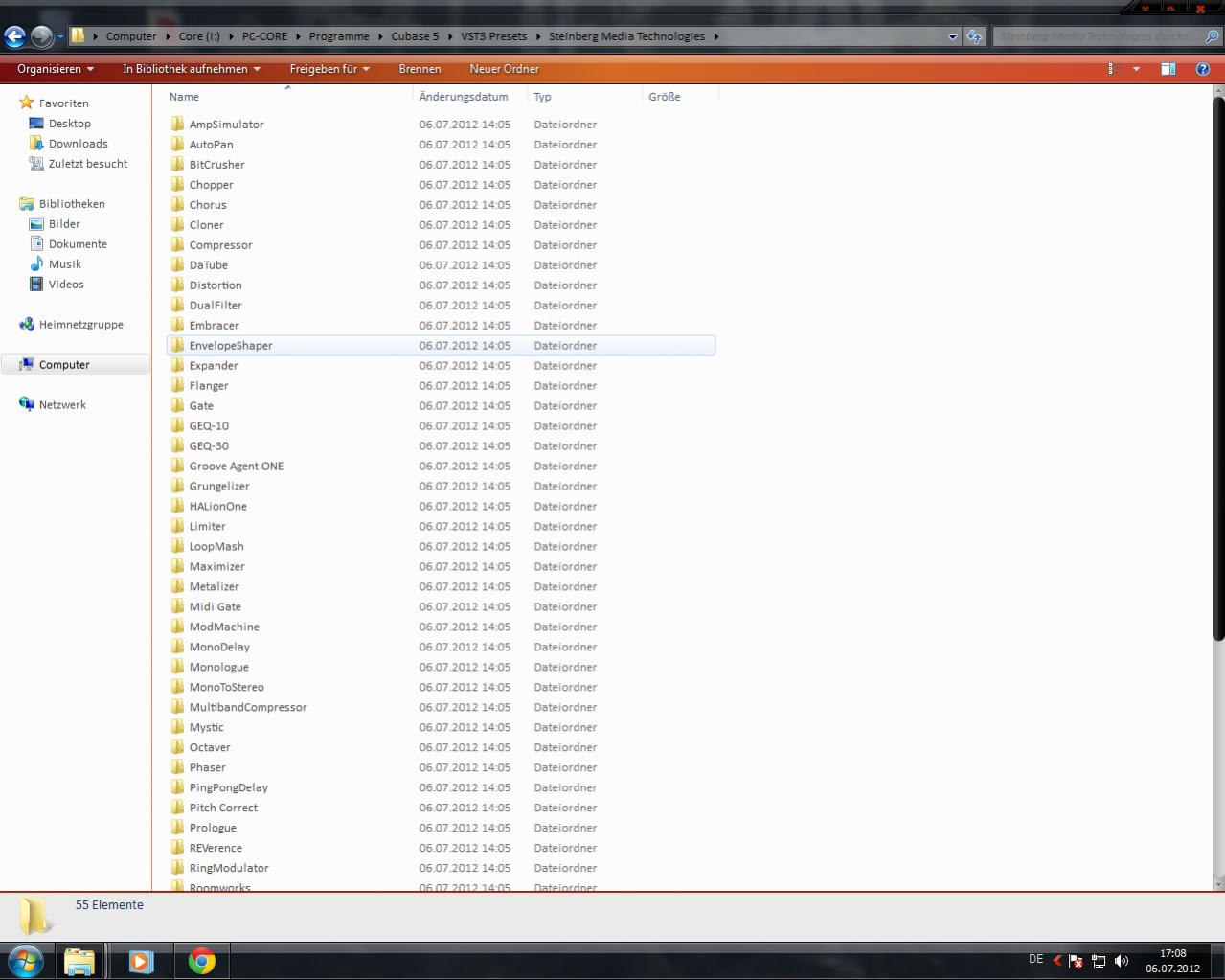The height and width of the screenshot is (980, 1225).
Task: Select VST3 Presets in the breadcrumb path
Action: click(493, 36)
